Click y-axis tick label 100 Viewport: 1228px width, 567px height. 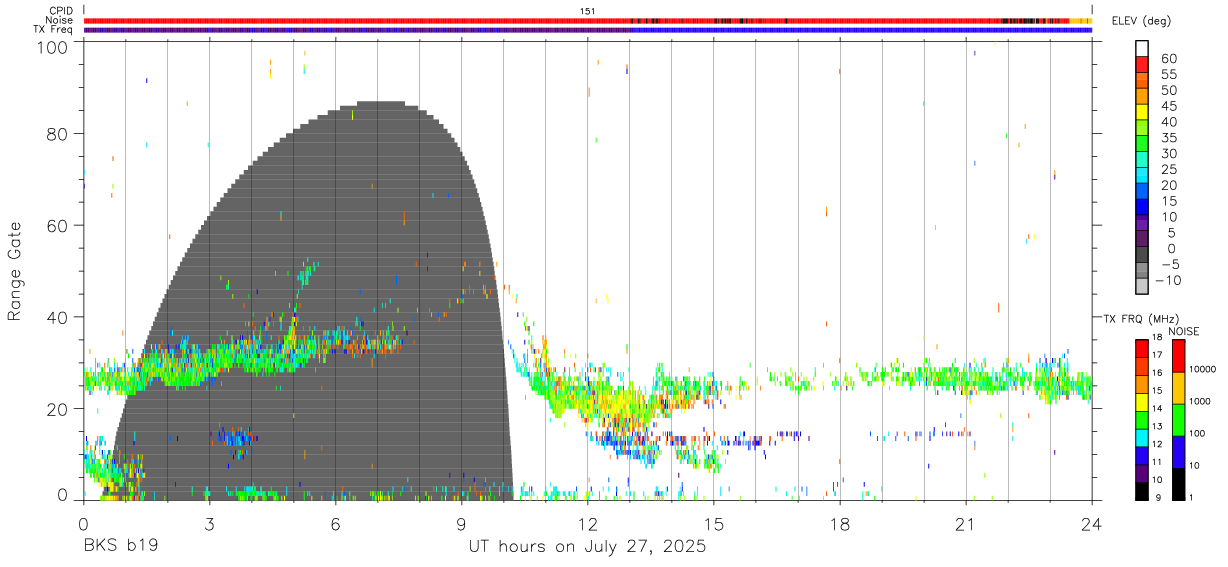(54, 46)
